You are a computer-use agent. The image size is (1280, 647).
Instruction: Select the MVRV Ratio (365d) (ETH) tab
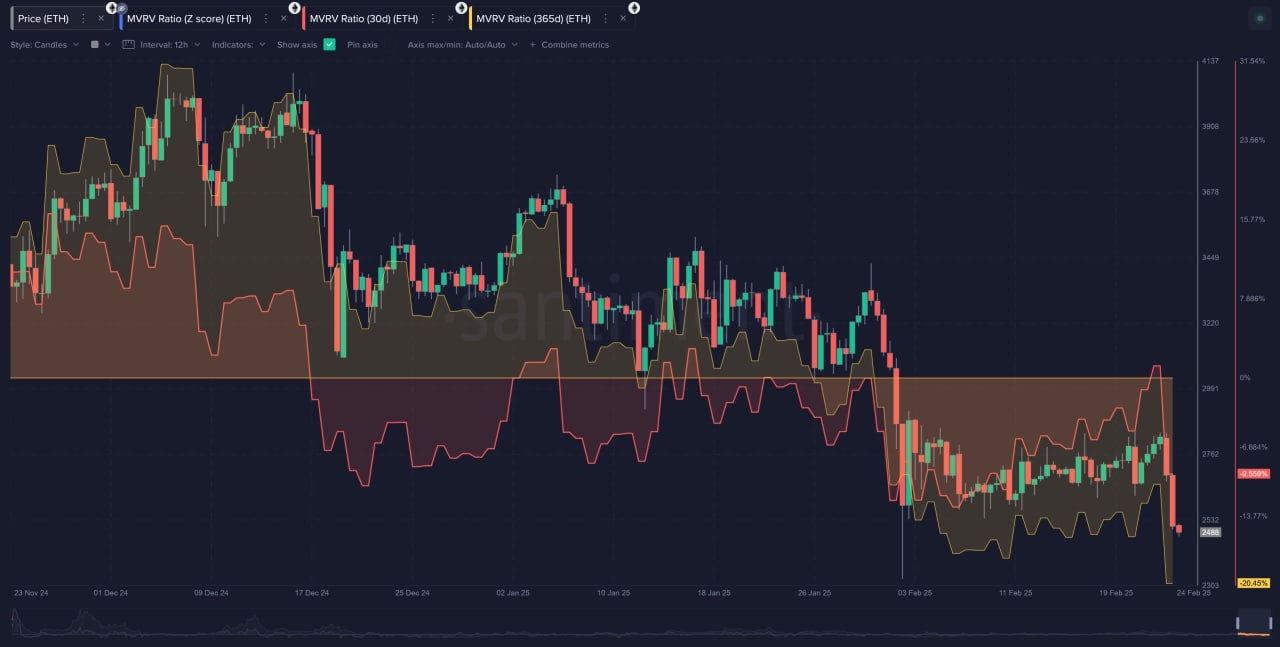(x=533, y=18)
